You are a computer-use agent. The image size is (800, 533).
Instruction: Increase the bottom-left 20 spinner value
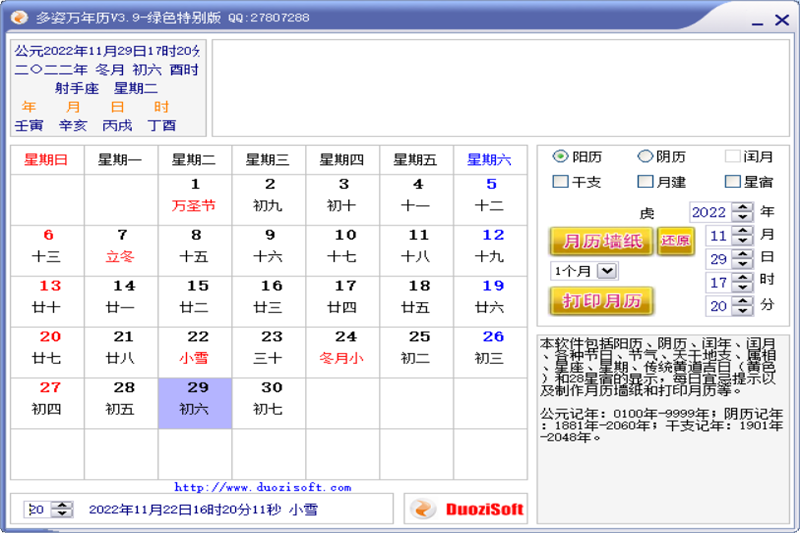[x=62, y=505]
